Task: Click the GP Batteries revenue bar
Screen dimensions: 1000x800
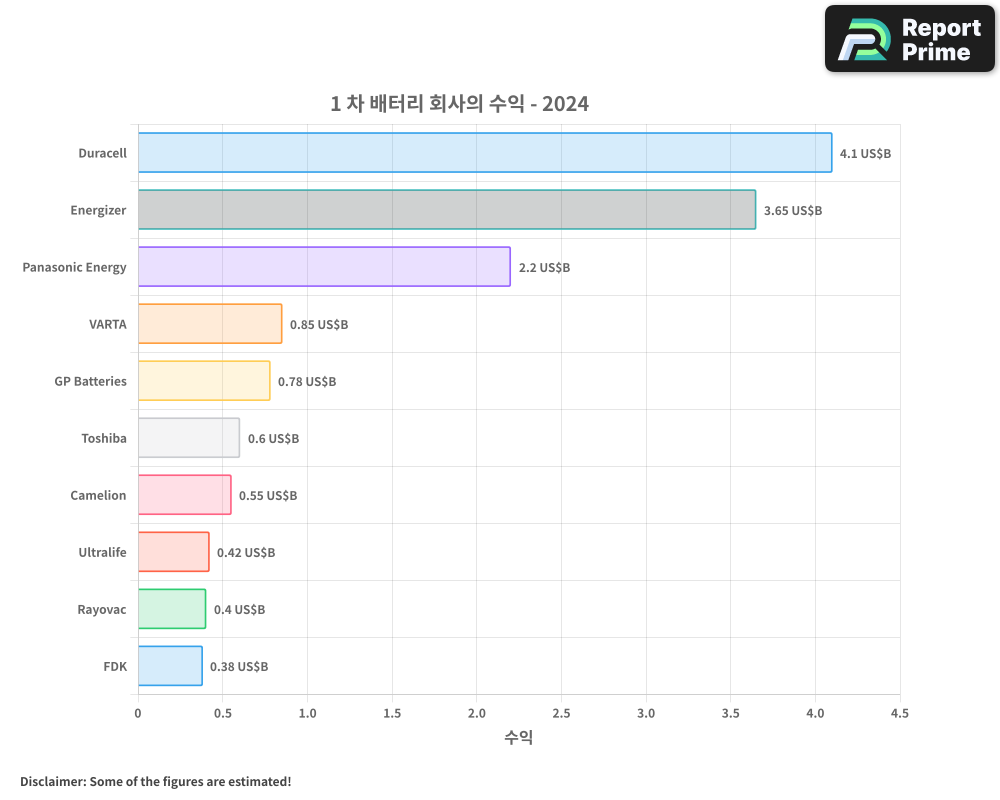Action: (205, 381)
